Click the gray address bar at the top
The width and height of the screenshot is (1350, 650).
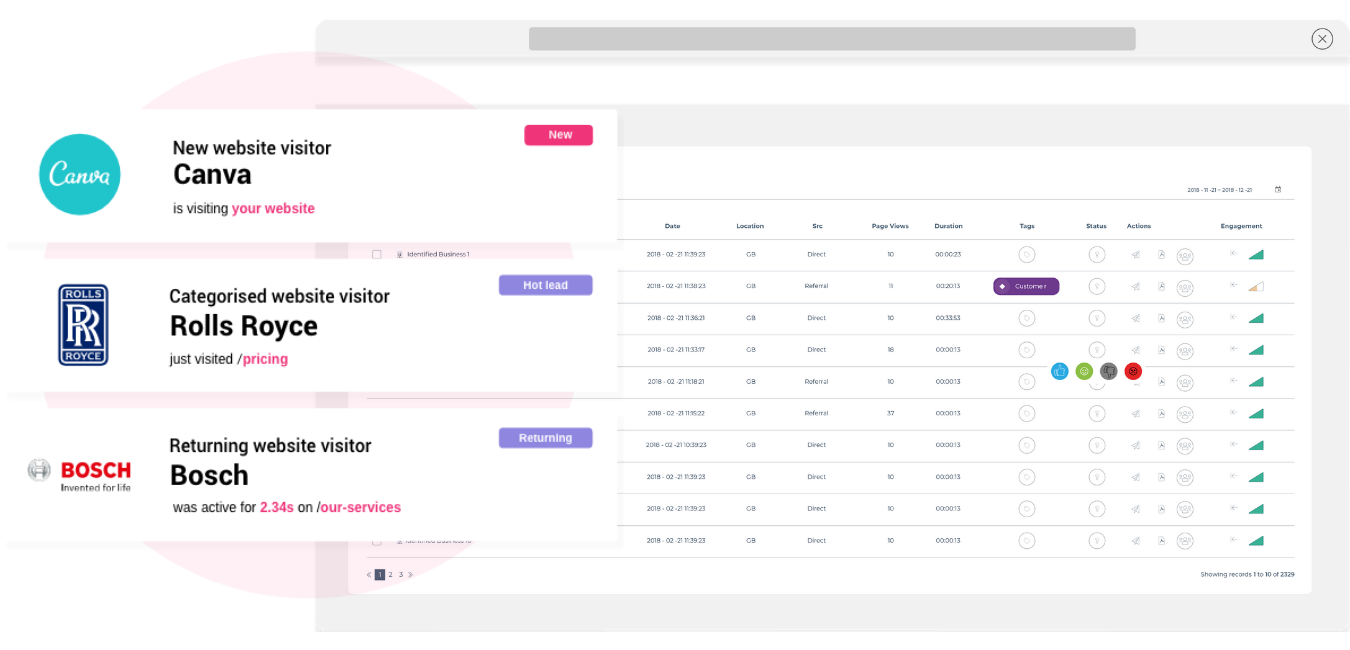pos(832,39)
